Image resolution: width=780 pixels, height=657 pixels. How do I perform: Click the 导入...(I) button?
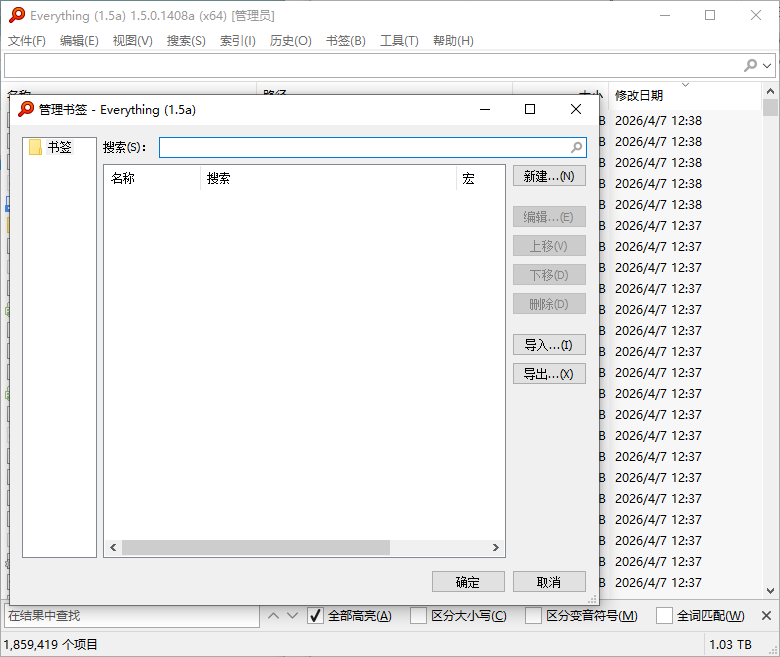coord(549,345)
